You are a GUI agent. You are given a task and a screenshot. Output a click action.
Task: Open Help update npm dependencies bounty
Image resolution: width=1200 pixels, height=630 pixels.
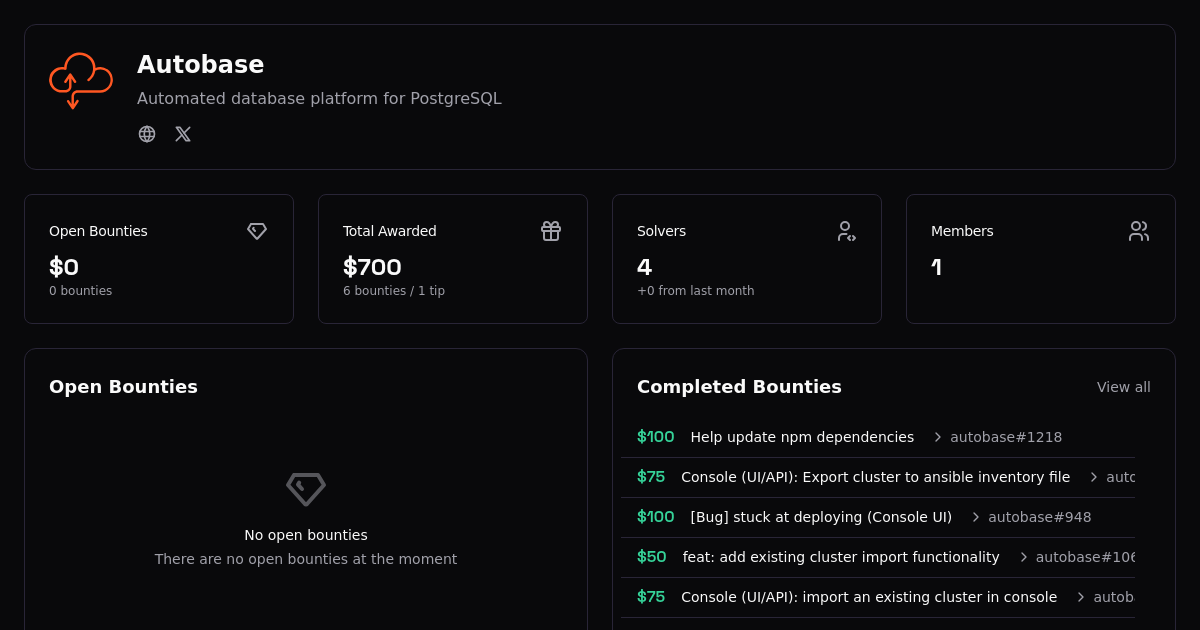click(x=802, y=437)
